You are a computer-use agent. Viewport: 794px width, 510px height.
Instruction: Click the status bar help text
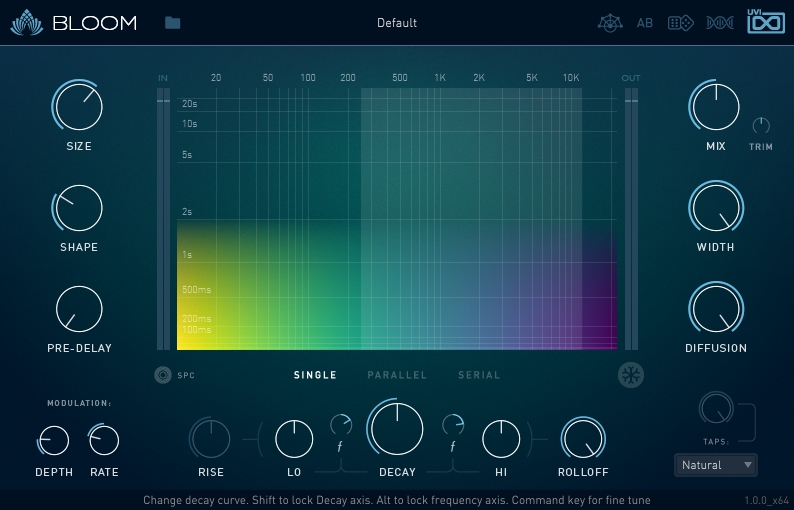[x=396, y=500]
